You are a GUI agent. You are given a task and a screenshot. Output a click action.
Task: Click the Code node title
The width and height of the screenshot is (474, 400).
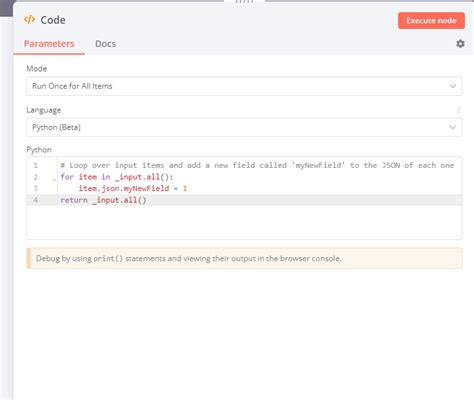point(53,20)
